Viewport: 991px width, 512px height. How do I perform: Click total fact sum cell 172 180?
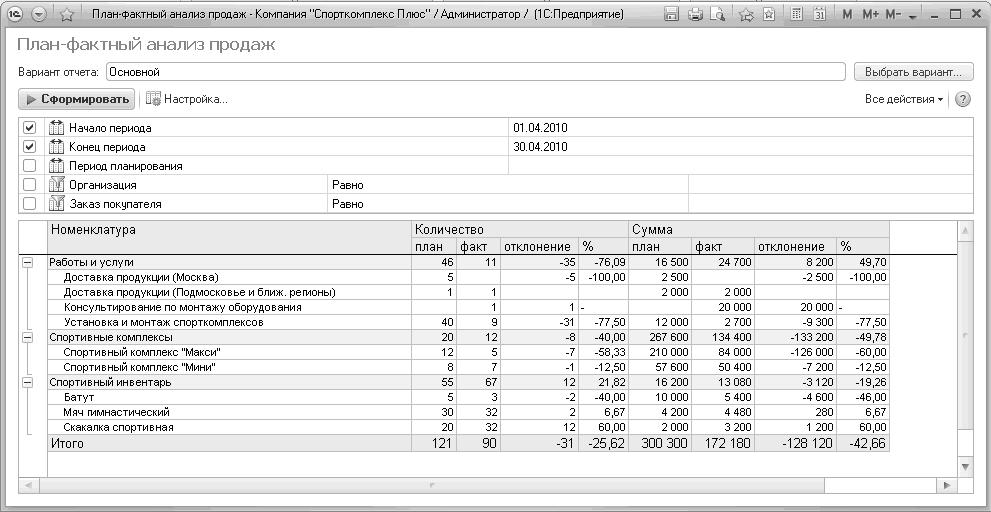(723, 444)
